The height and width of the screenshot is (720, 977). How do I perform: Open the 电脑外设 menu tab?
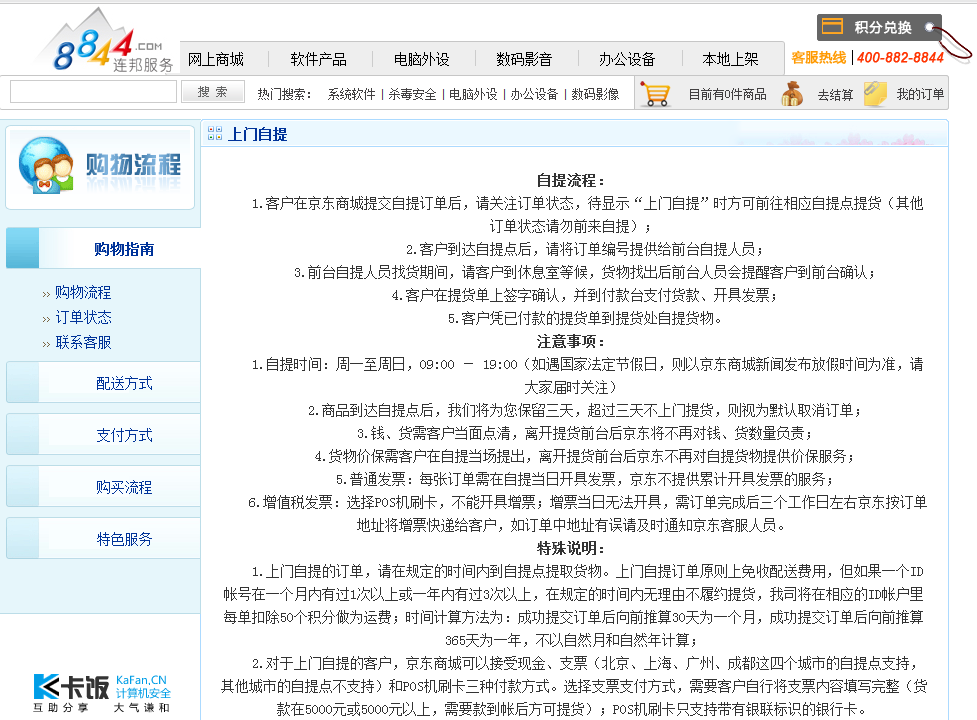pos(422,59)
